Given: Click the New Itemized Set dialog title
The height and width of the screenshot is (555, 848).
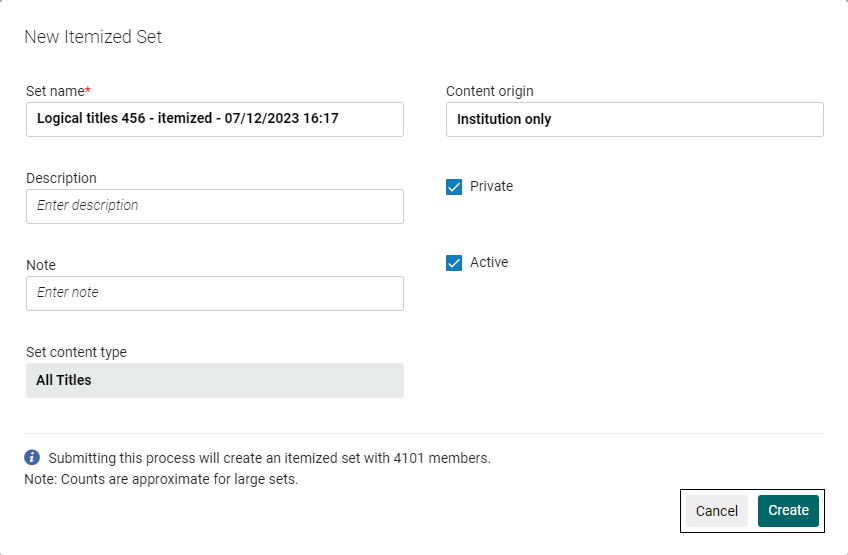Looking at the screenshot, I should 93,37.
